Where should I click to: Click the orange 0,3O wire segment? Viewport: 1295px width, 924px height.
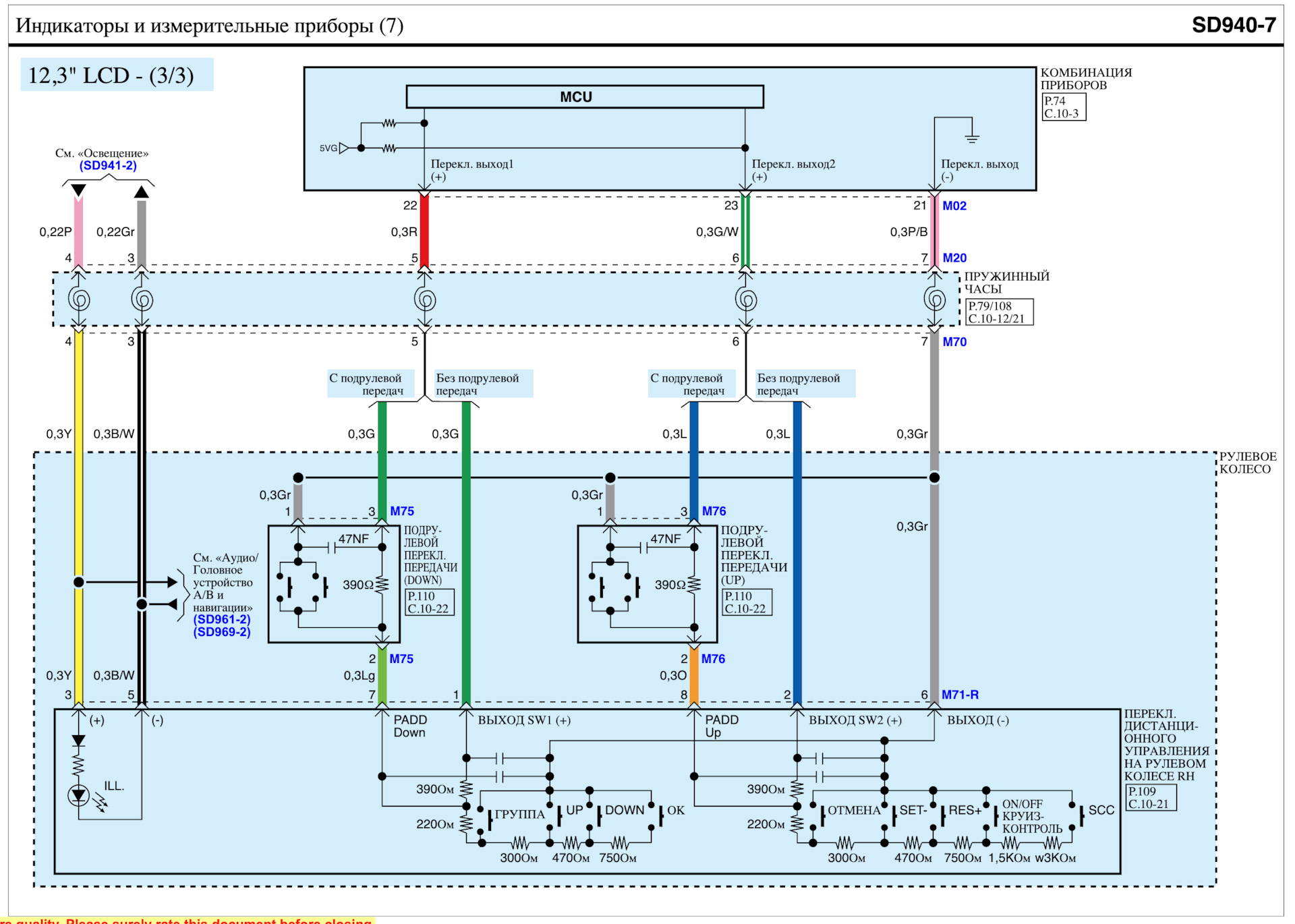[694, 676]
